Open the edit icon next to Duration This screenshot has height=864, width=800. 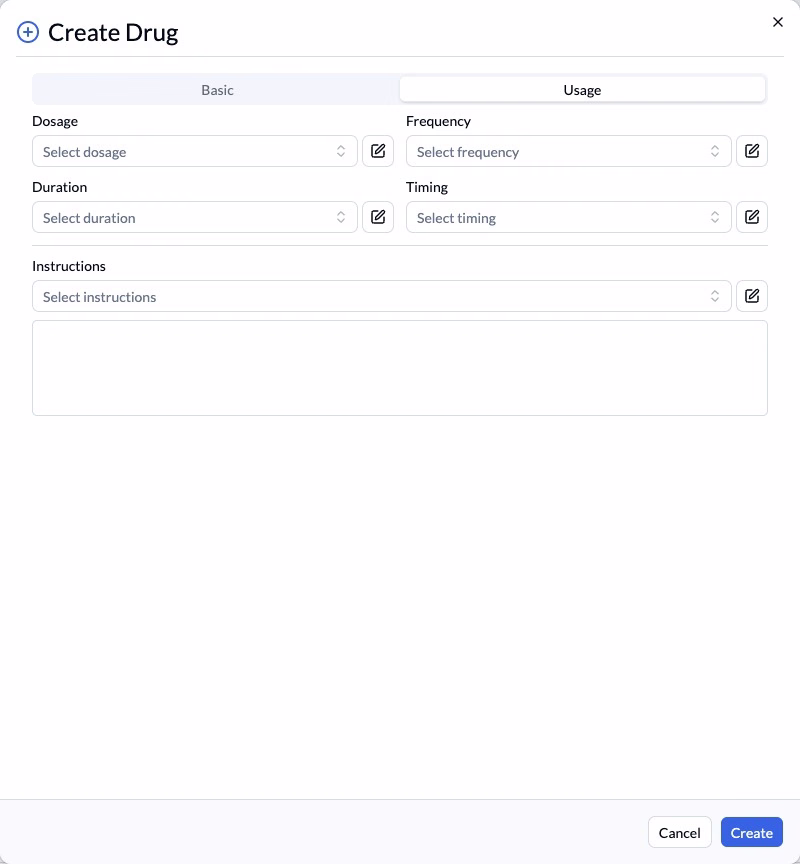click(378, 217)
